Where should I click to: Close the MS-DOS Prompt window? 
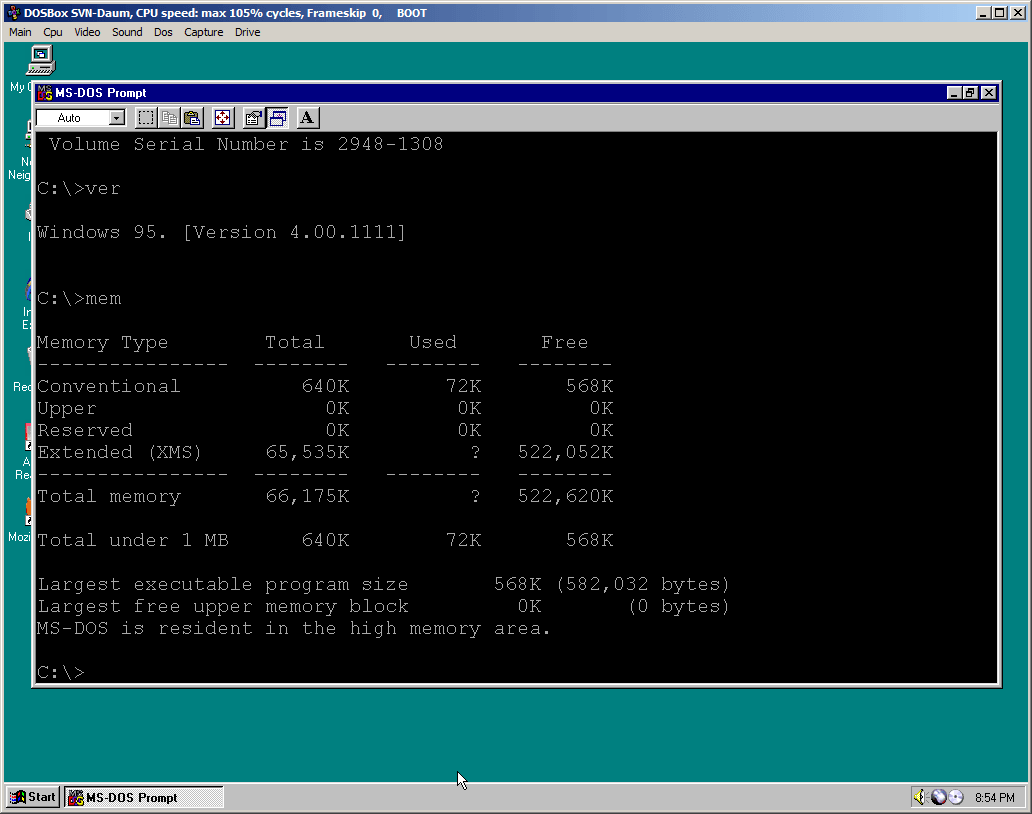[989, 93]
